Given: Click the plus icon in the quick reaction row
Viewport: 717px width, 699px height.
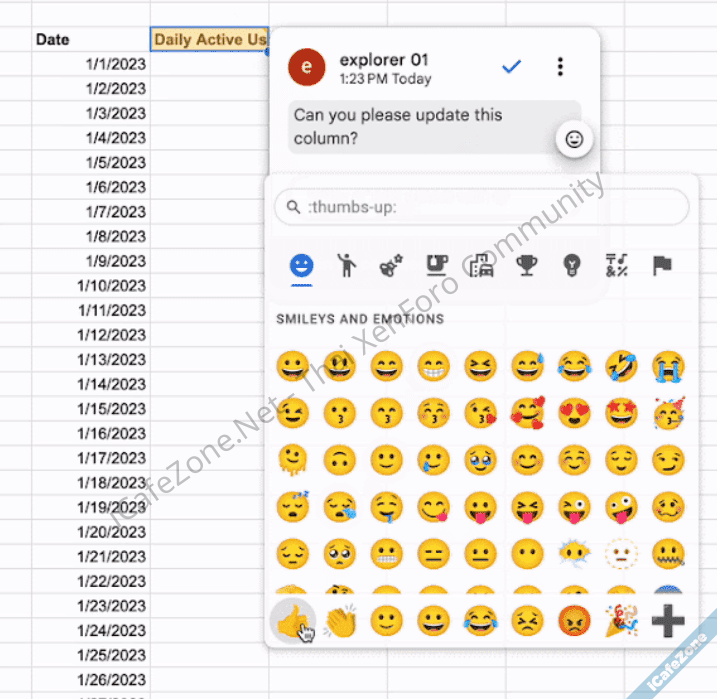Looking at the screenshot, I should 667,621.
